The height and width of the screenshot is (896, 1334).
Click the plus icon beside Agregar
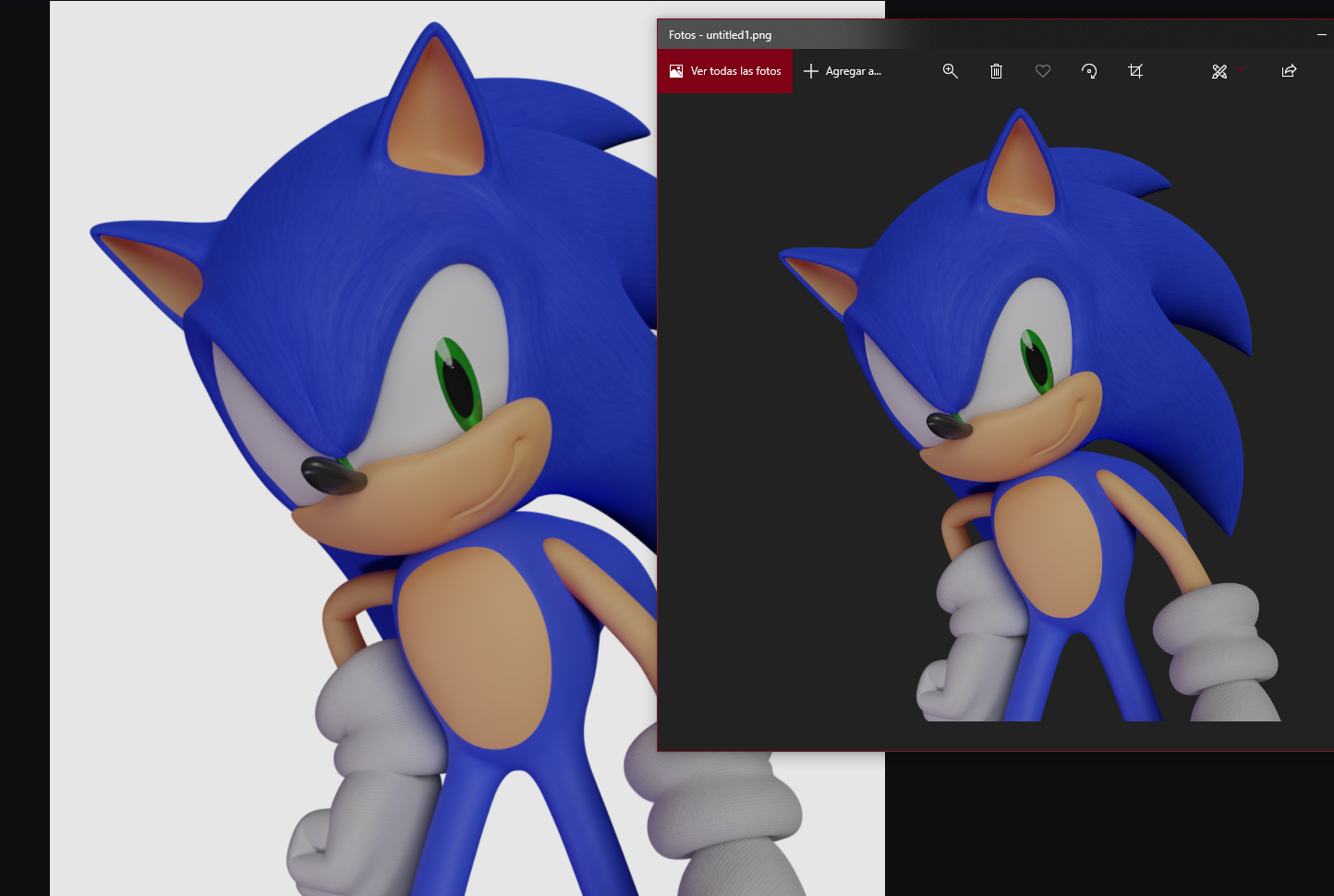tap(811, 71)
